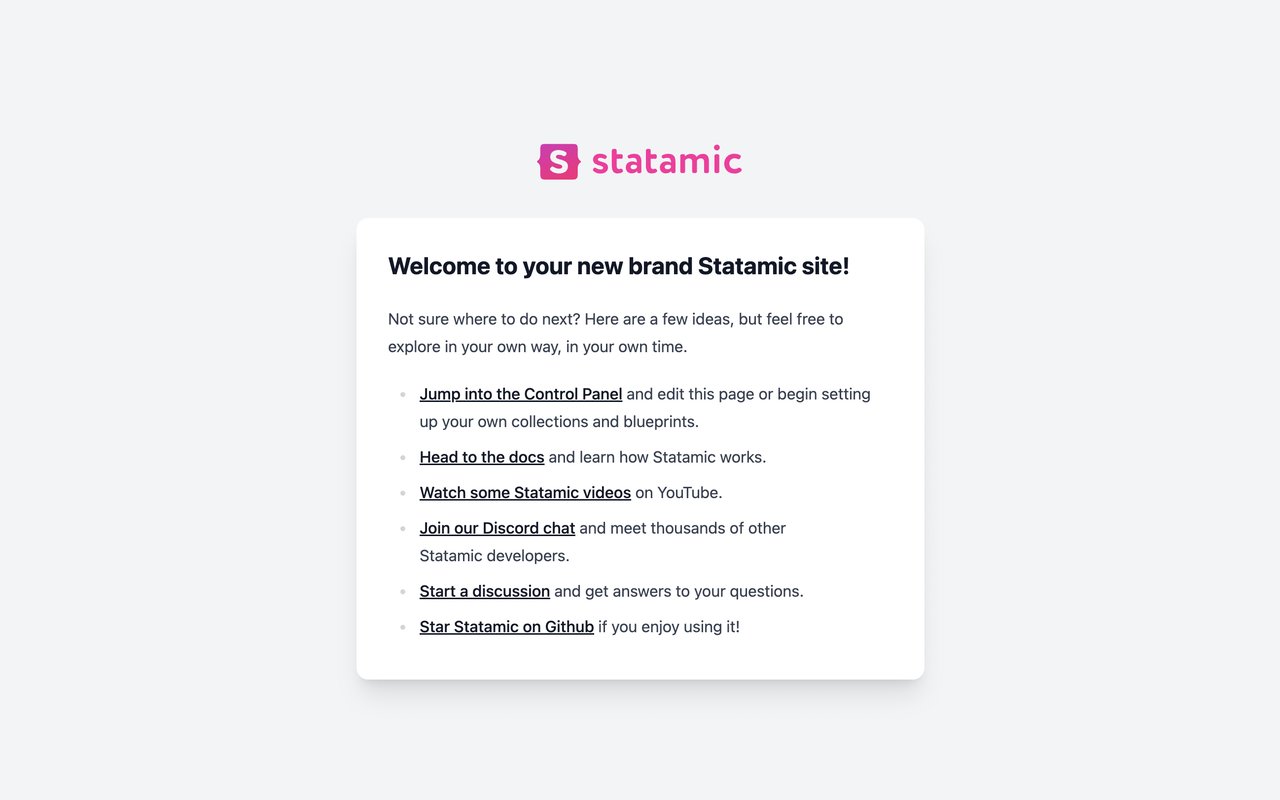Click Star Statamic on Github link

(x=507, y=627)
